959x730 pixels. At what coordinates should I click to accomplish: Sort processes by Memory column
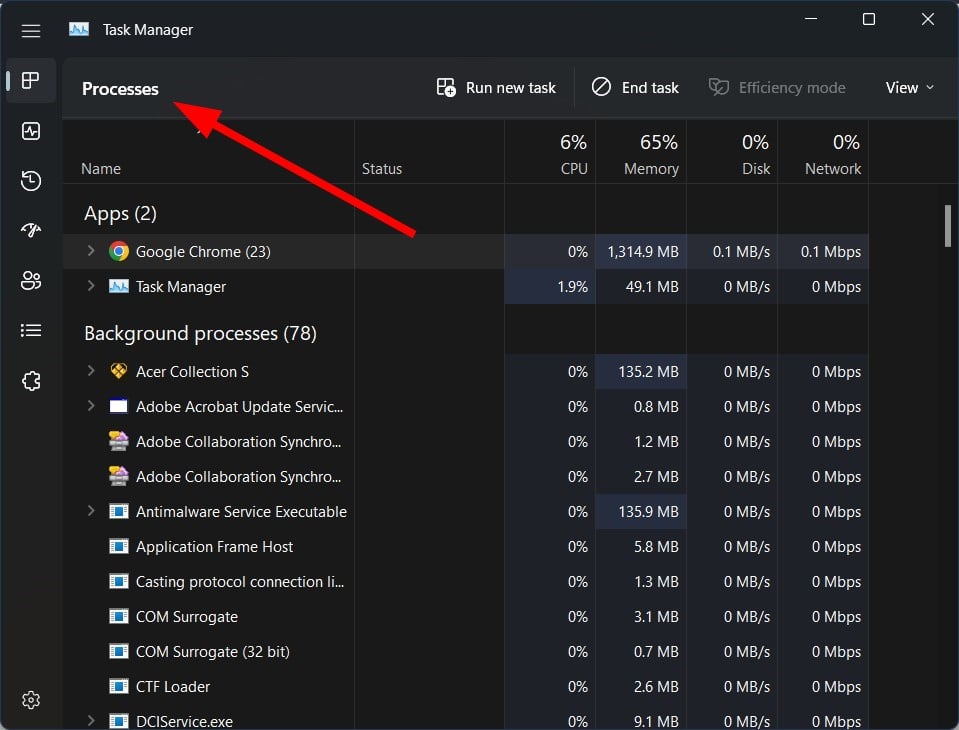point(641,152)
